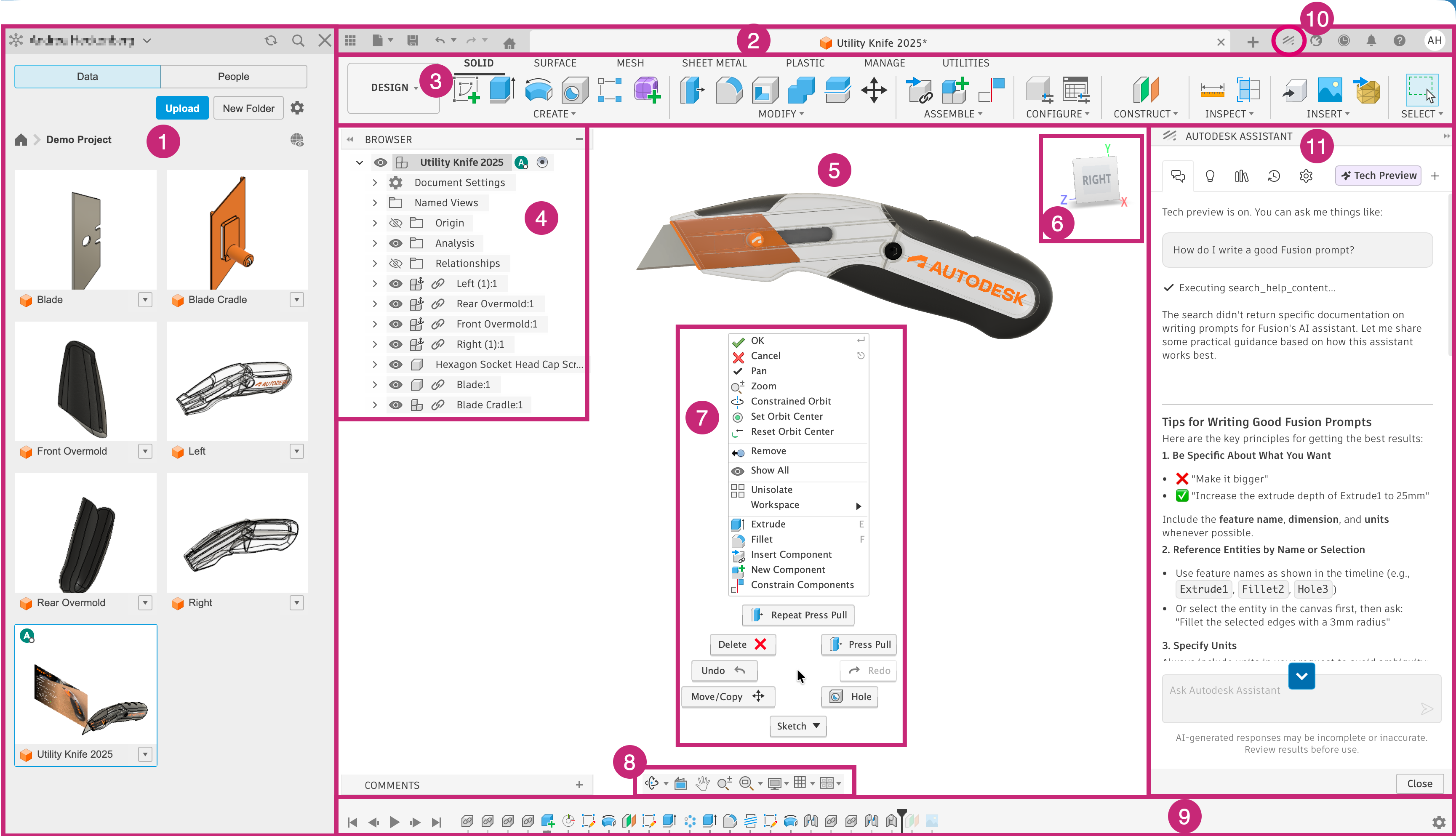Screen dimensions: 1456x836
Task: Expand the Rear Overmold:1 component node
Action: click(375, 303)
